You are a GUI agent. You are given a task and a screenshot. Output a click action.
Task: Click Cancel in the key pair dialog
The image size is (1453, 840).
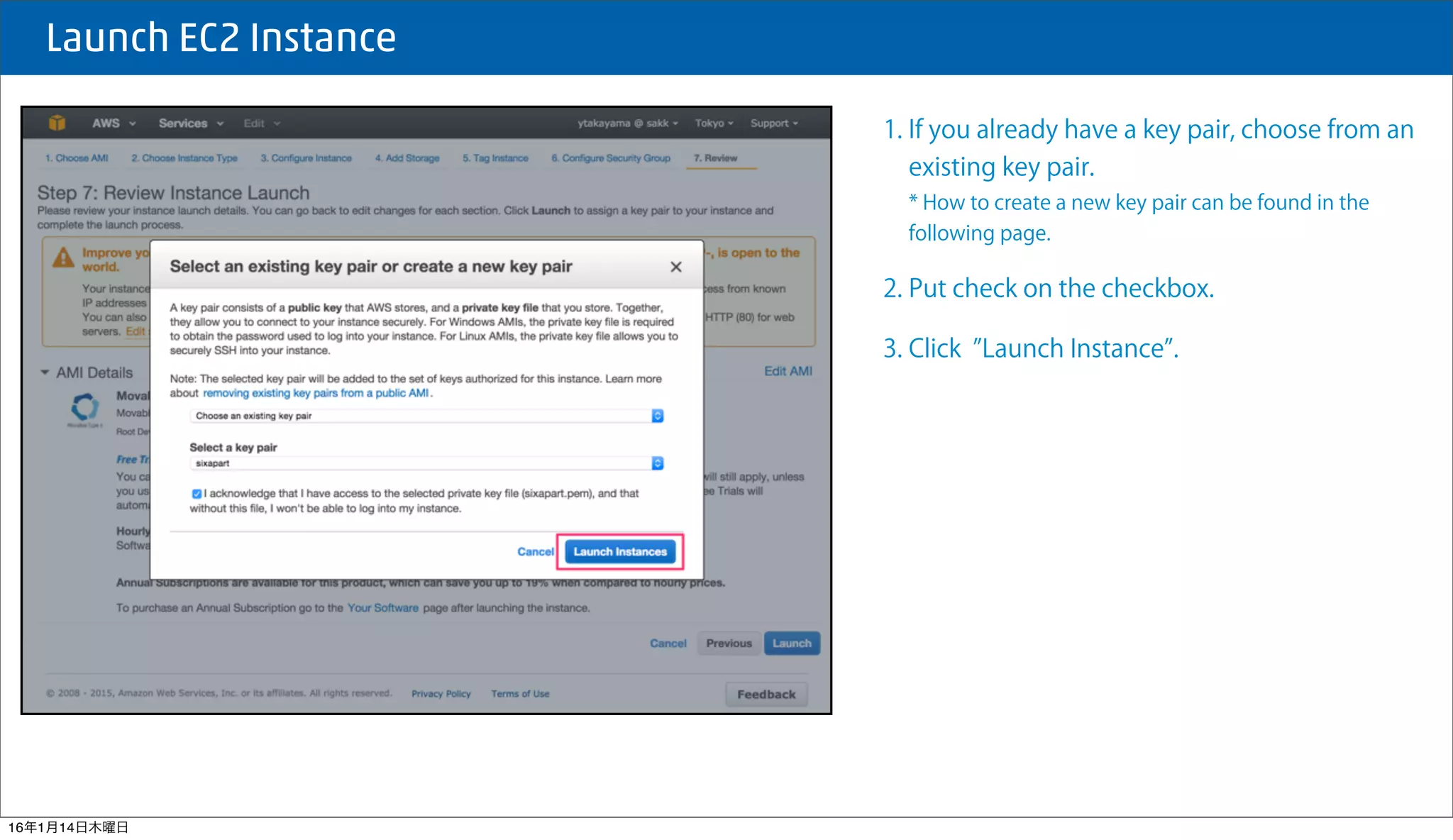tap(536, 552)
